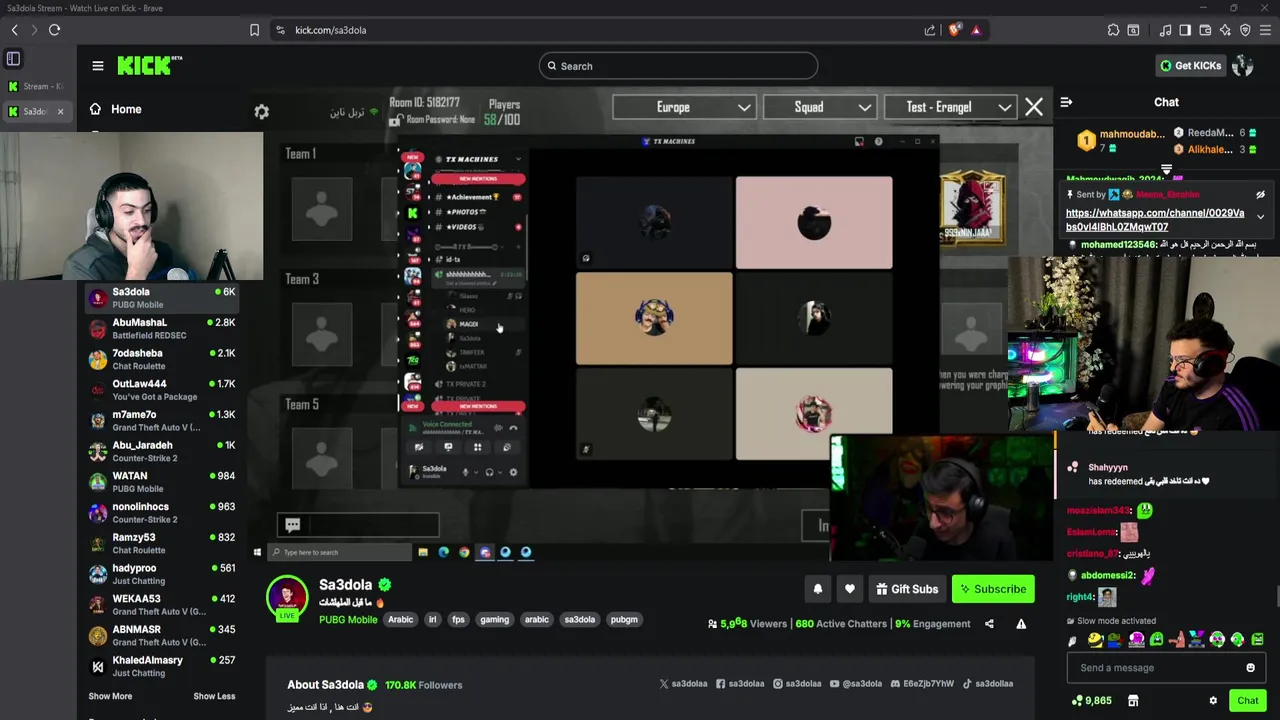
Task: Share the stream via share icon
Action: tap(989, 624)
